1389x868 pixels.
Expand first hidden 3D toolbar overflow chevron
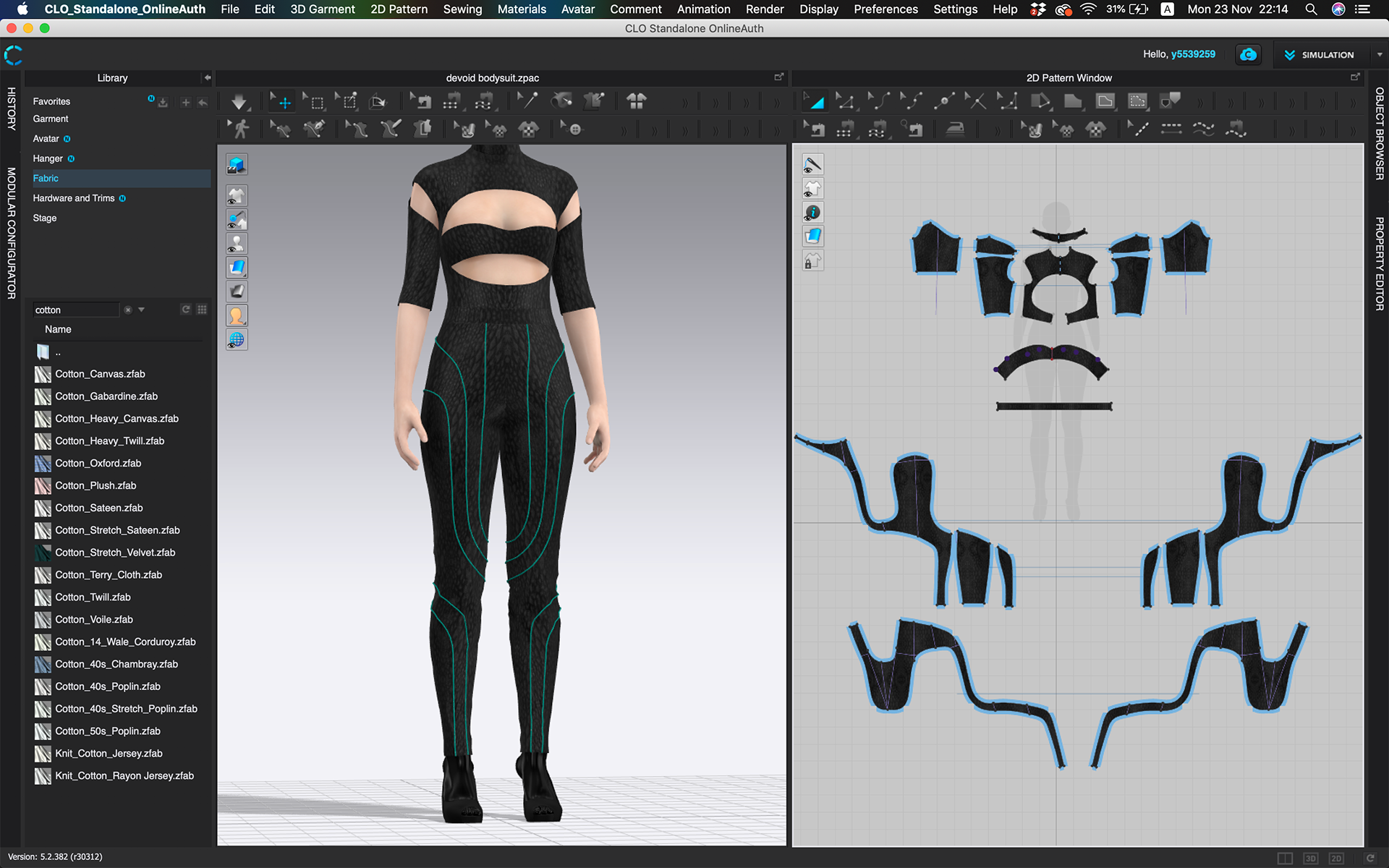click(684, 103)
